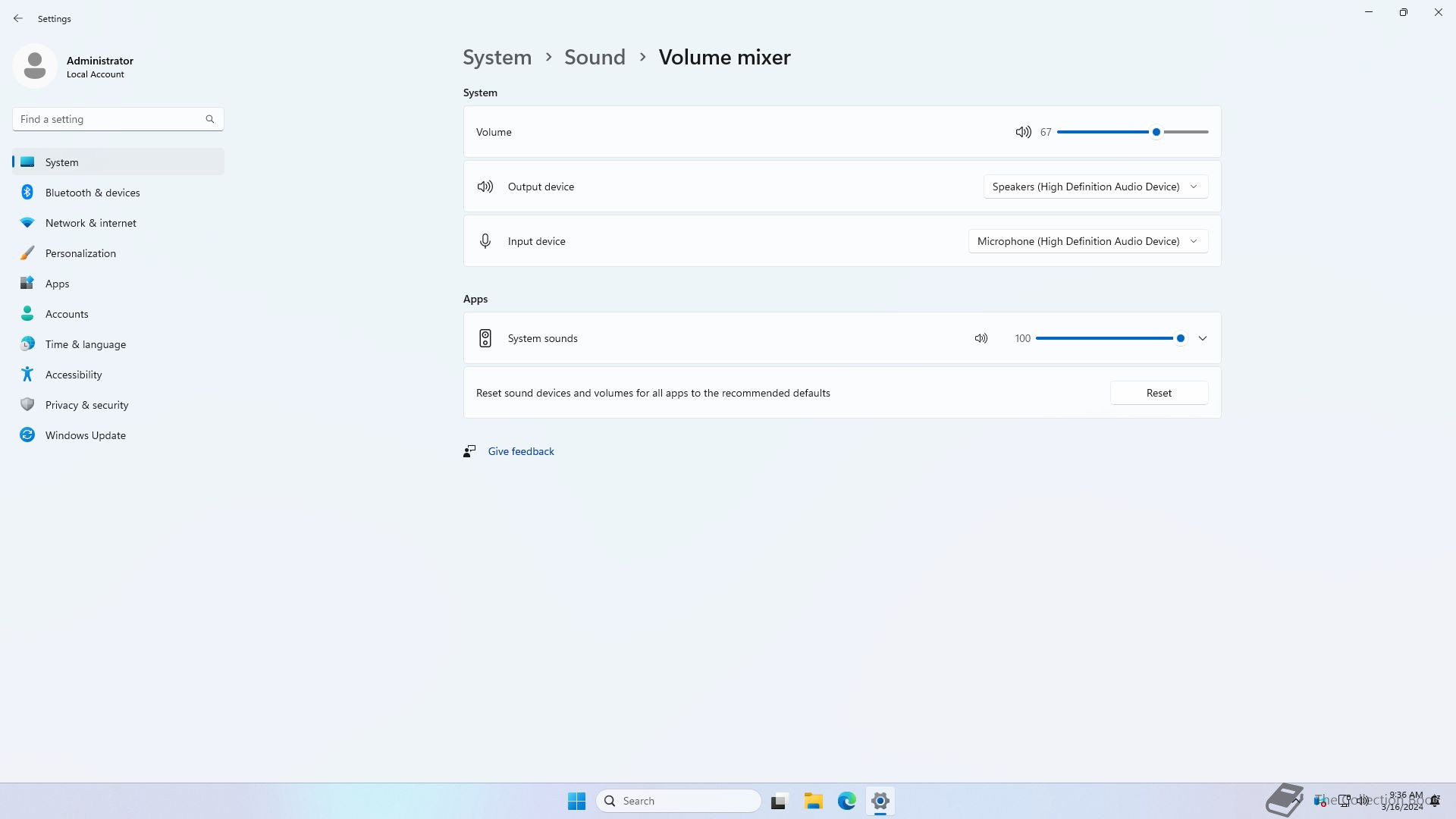Open Accessibility settings page
The width and height of the screenshot is (1456, 819).
(74, 375)
